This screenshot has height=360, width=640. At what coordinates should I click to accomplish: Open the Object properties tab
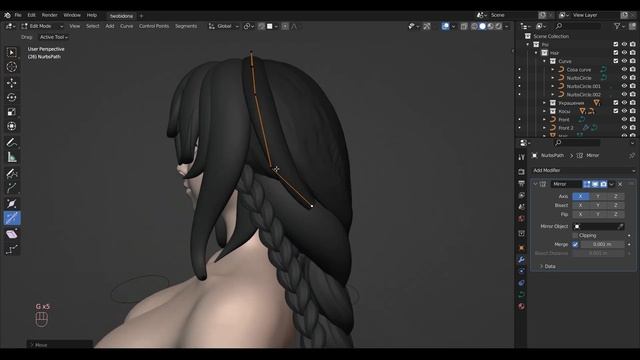[x=521, y=248]
